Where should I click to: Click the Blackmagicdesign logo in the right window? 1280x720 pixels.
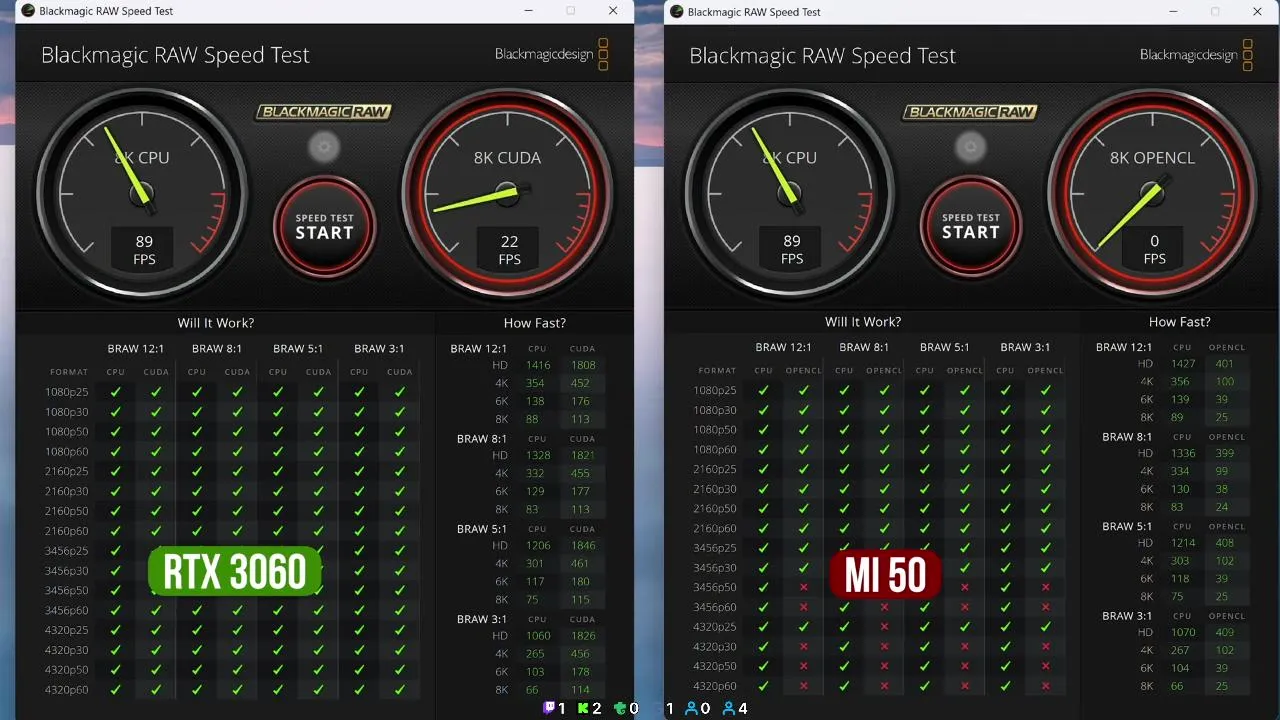coord(1197,54)
